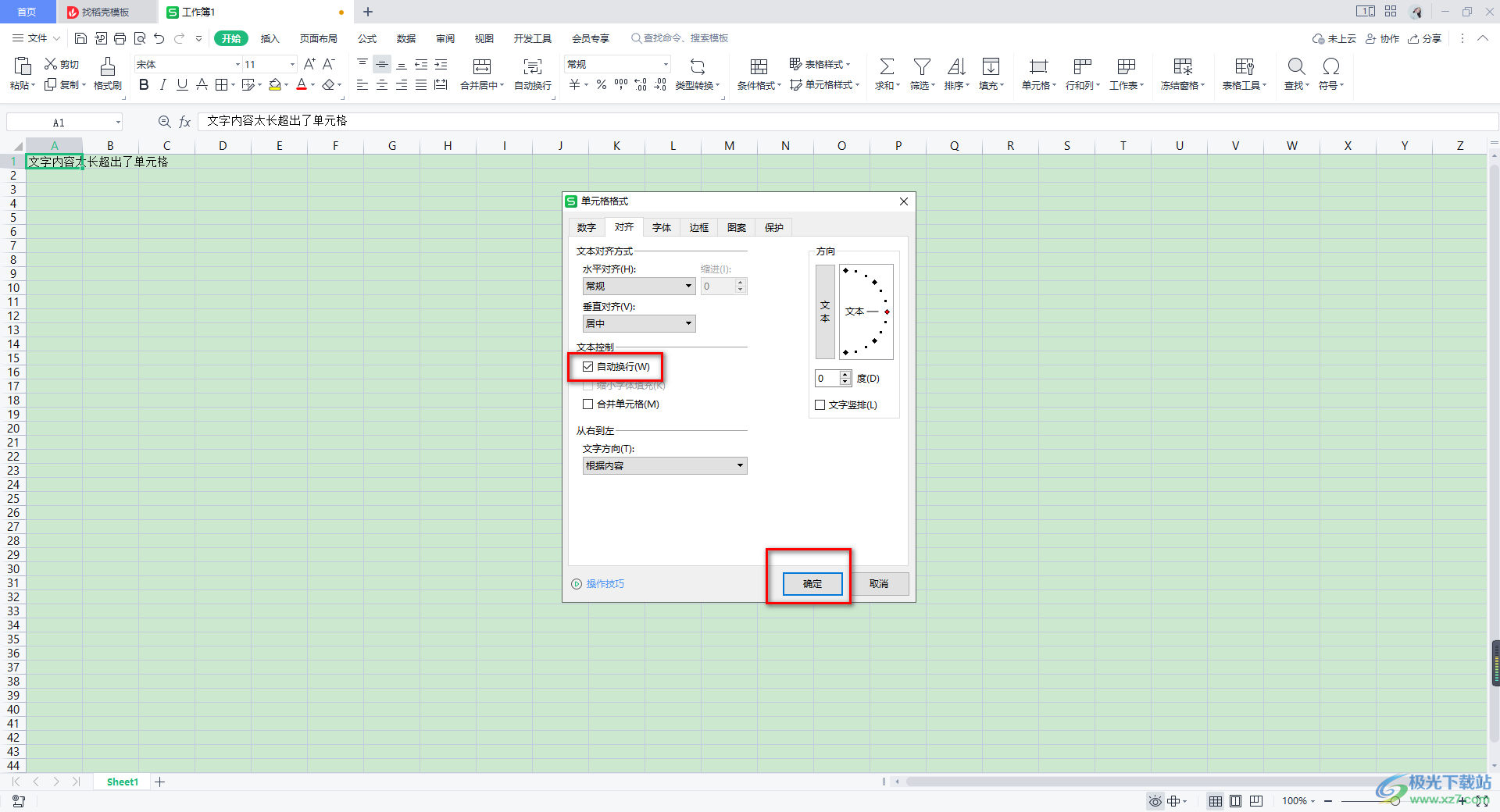Viewport: 1500px width, 812px height.
Task: Click the Undo arrow icon
Action: coord(159,38)
